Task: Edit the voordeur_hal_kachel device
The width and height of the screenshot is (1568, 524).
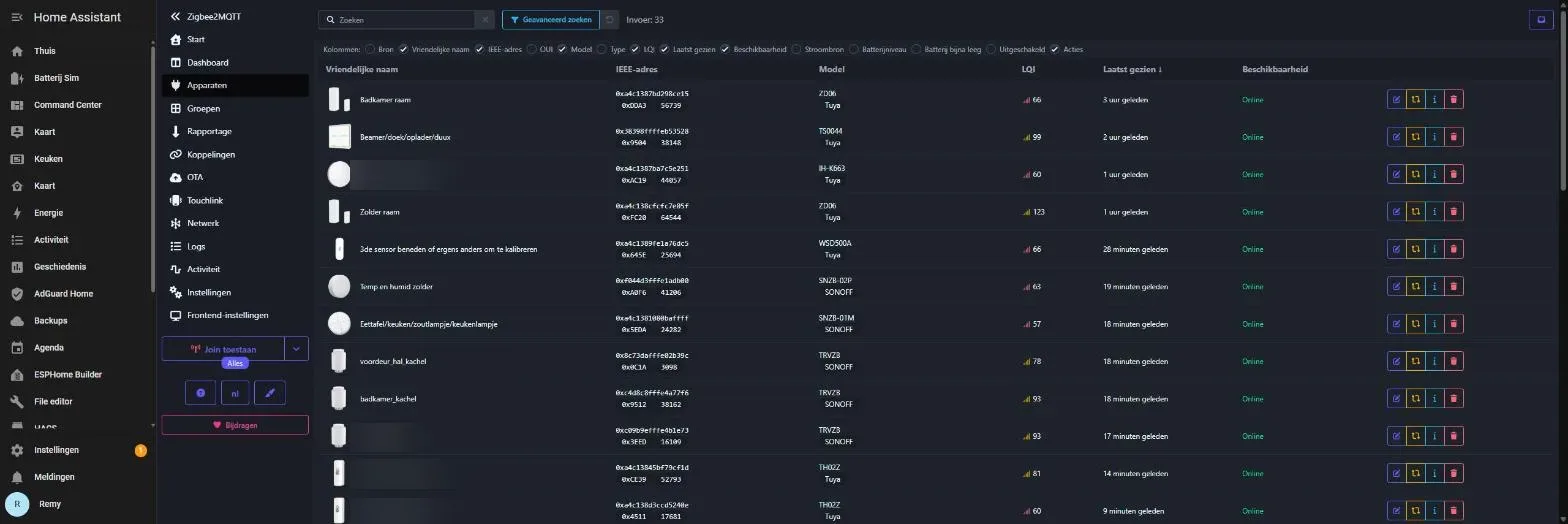Action: pos(1396,361)
